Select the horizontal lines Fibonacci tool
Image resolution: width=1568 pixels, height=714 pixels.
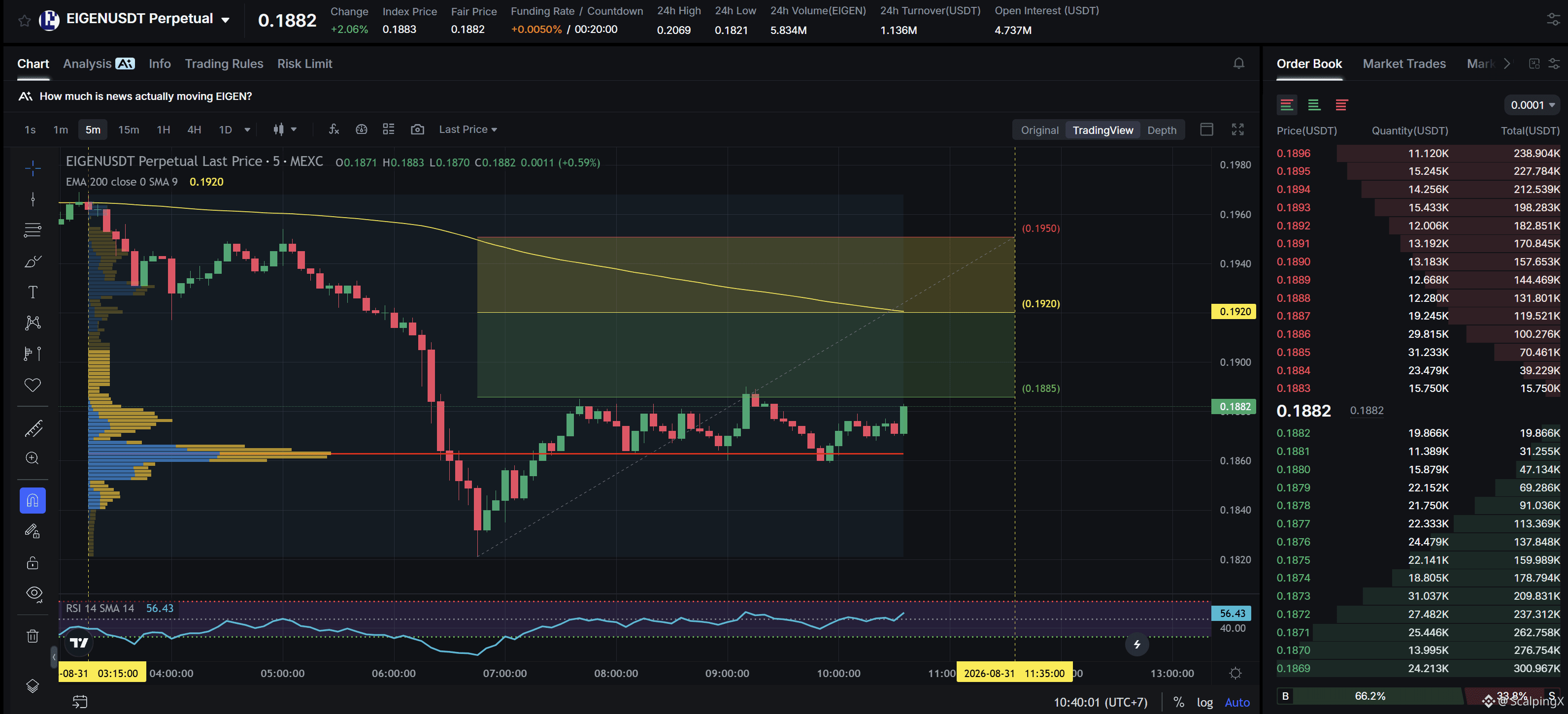(x=33, y=230)
